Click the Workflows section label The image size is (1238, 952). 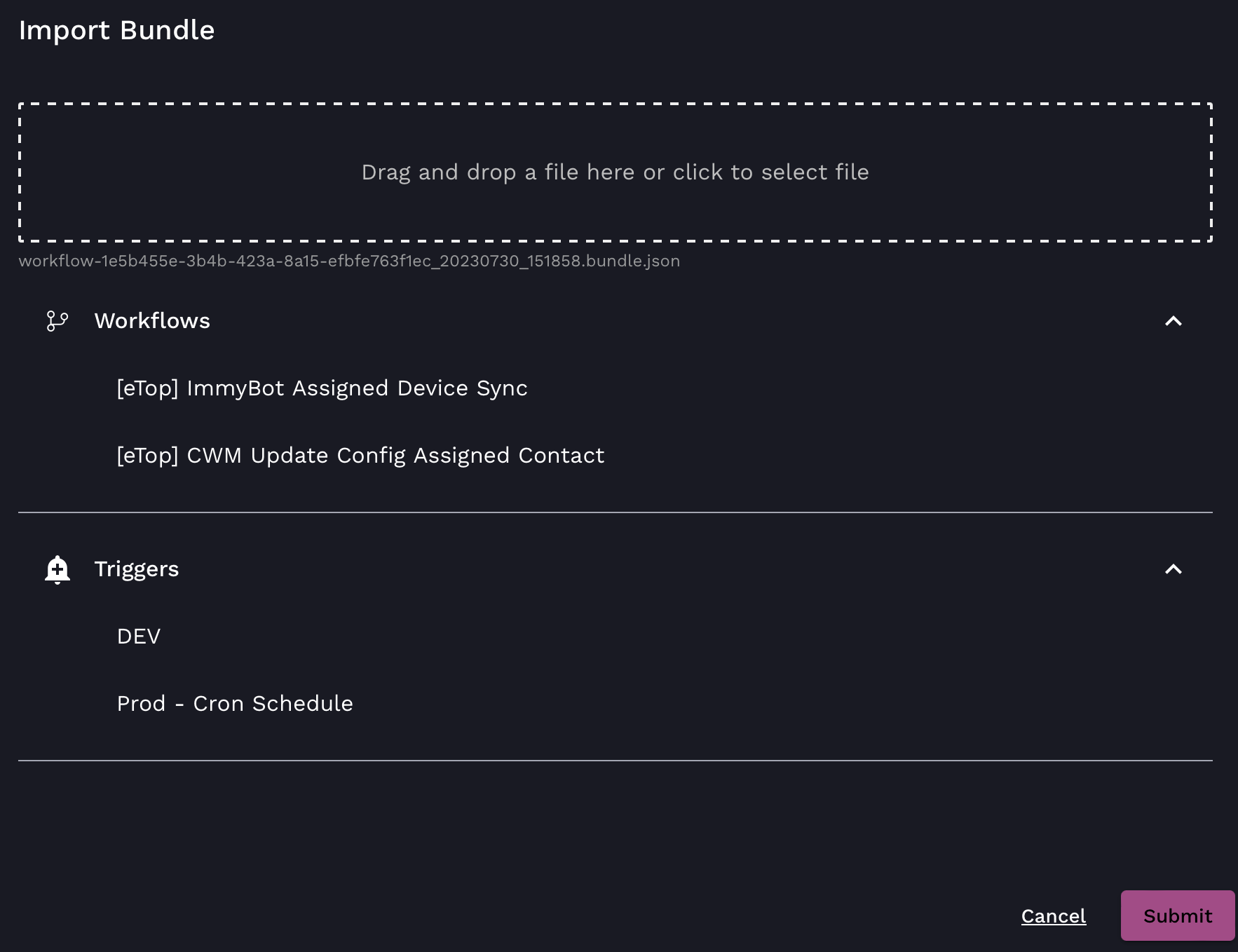152,320
